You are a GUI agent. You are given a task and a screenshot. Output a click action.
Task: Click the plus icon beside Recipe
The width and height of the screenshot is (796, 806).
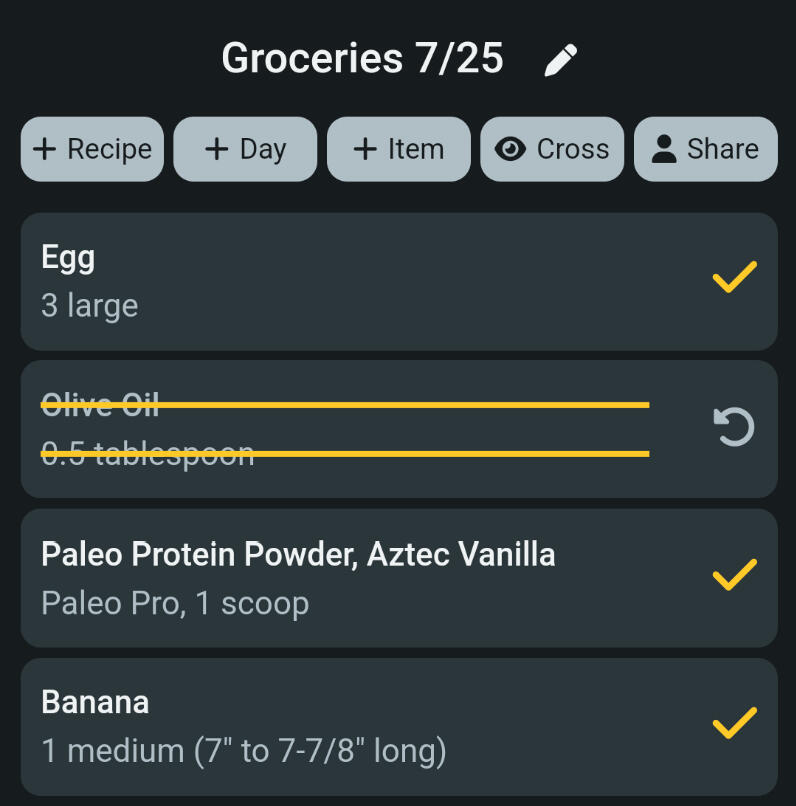click(45, 149)
